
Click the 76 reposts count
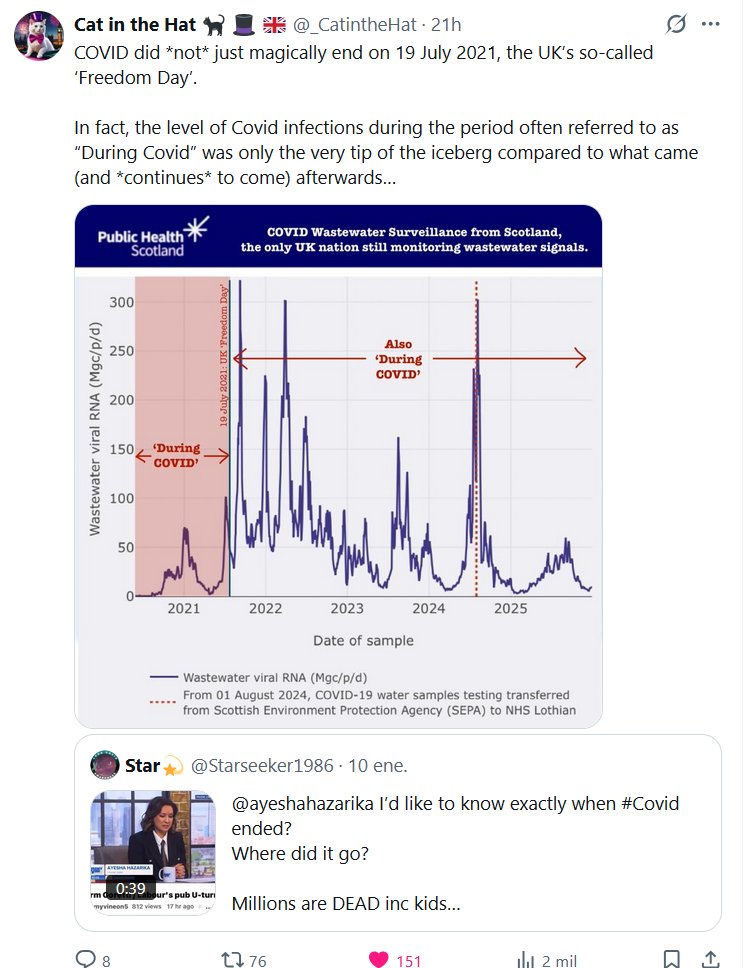[257, 960]
